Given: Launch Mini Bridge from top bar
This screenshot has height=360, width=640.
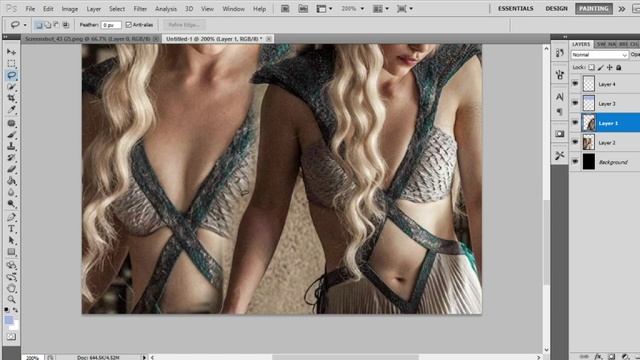Looking at the screenshot, I should click(303, 9).
